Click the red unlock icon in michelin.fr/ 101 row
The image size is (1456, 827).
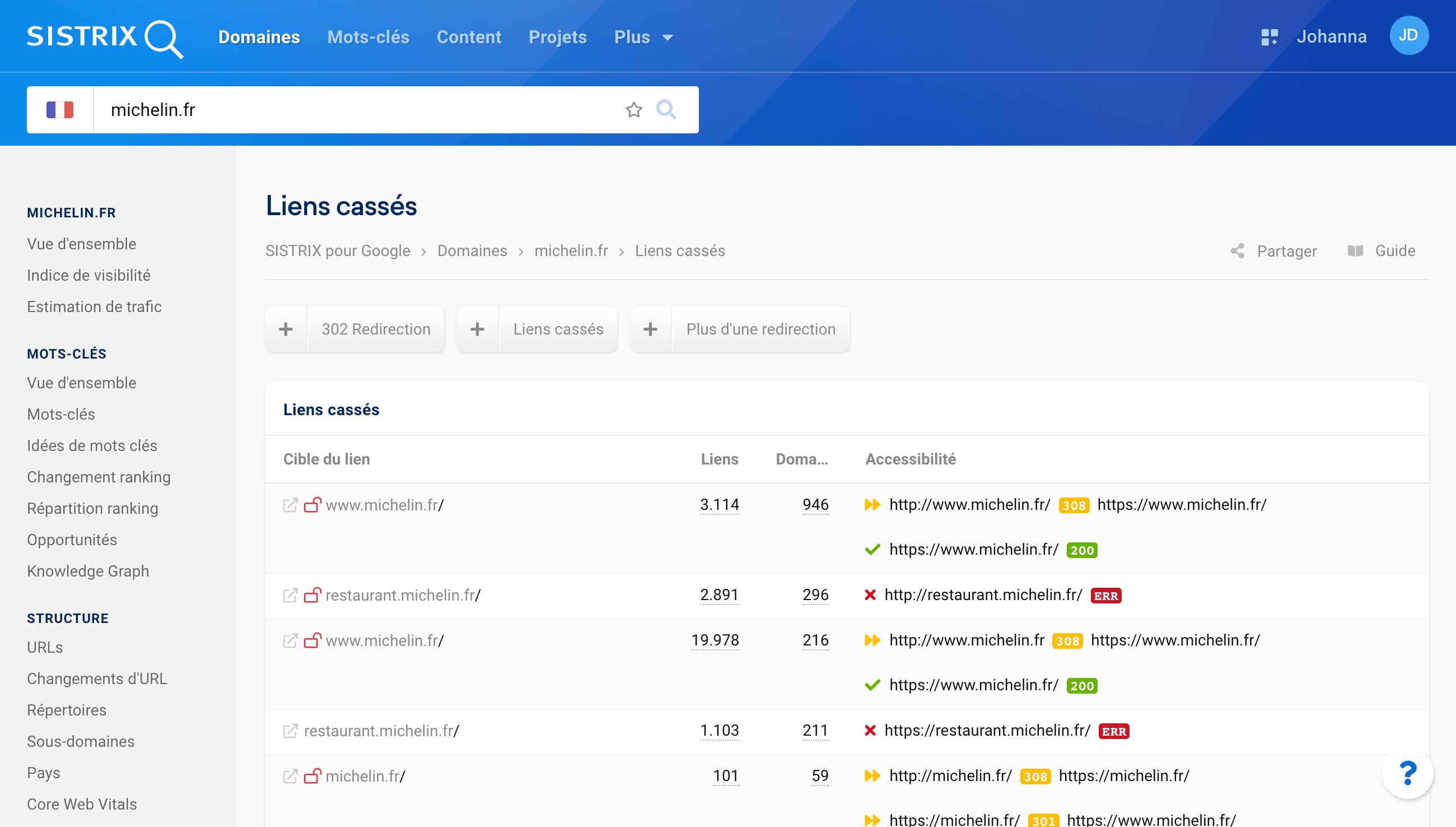tap(313, 776)
